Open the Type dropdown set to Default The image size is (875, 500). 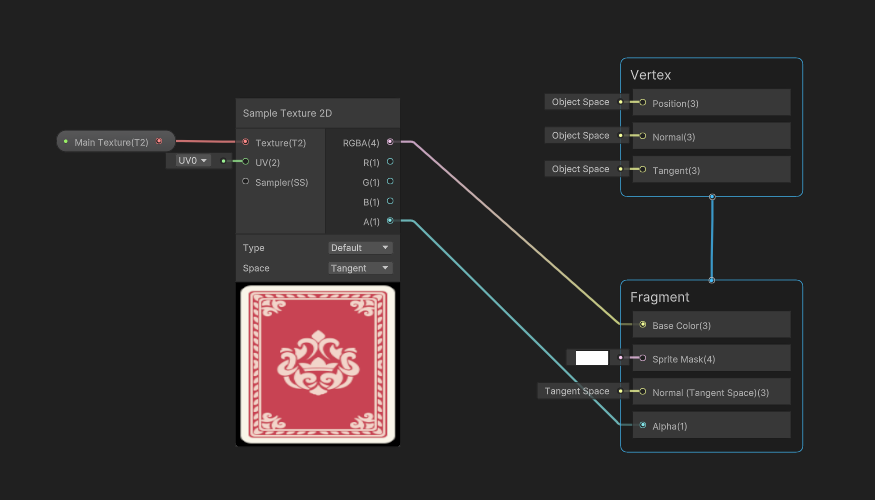[360, 248]
